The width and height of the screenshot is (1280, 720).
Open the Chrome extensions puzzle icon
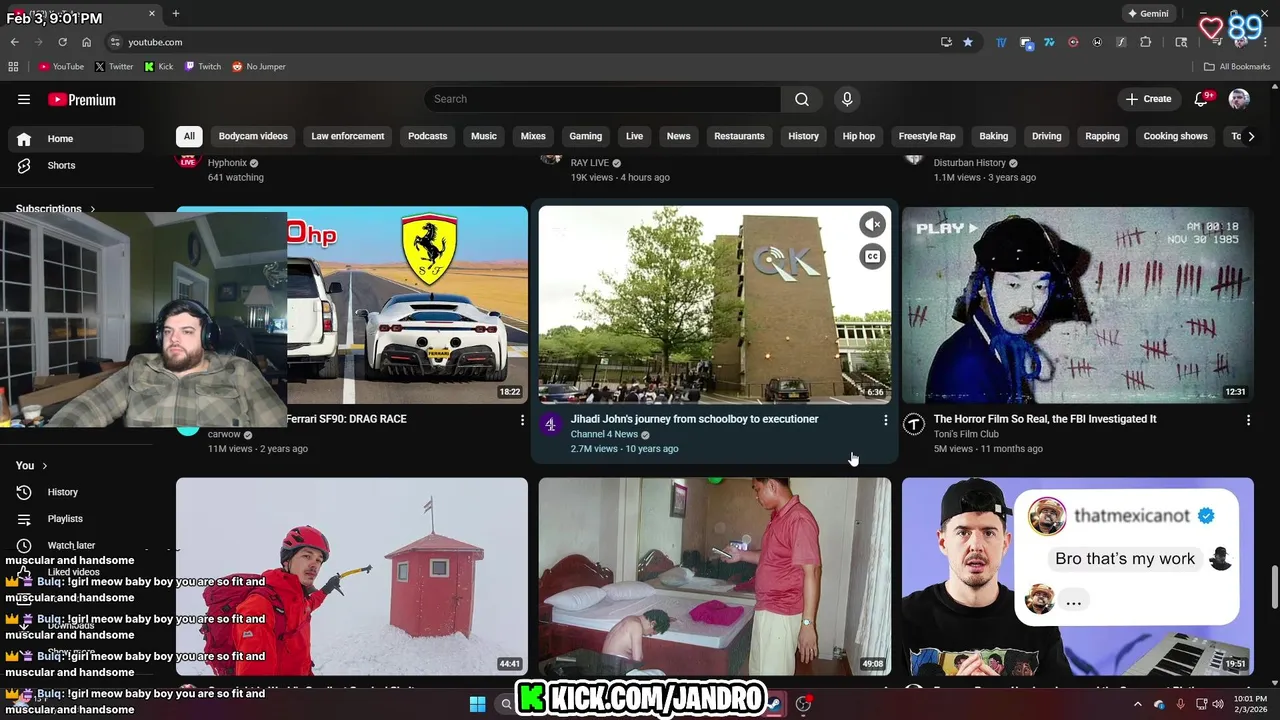pos(1146,42)
